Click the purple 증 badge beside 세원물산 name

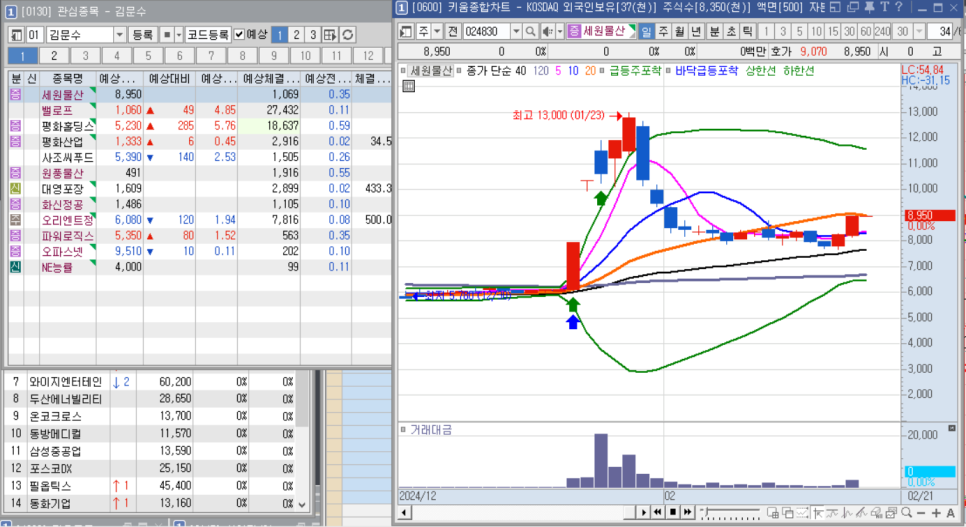(x=574, y=31)
